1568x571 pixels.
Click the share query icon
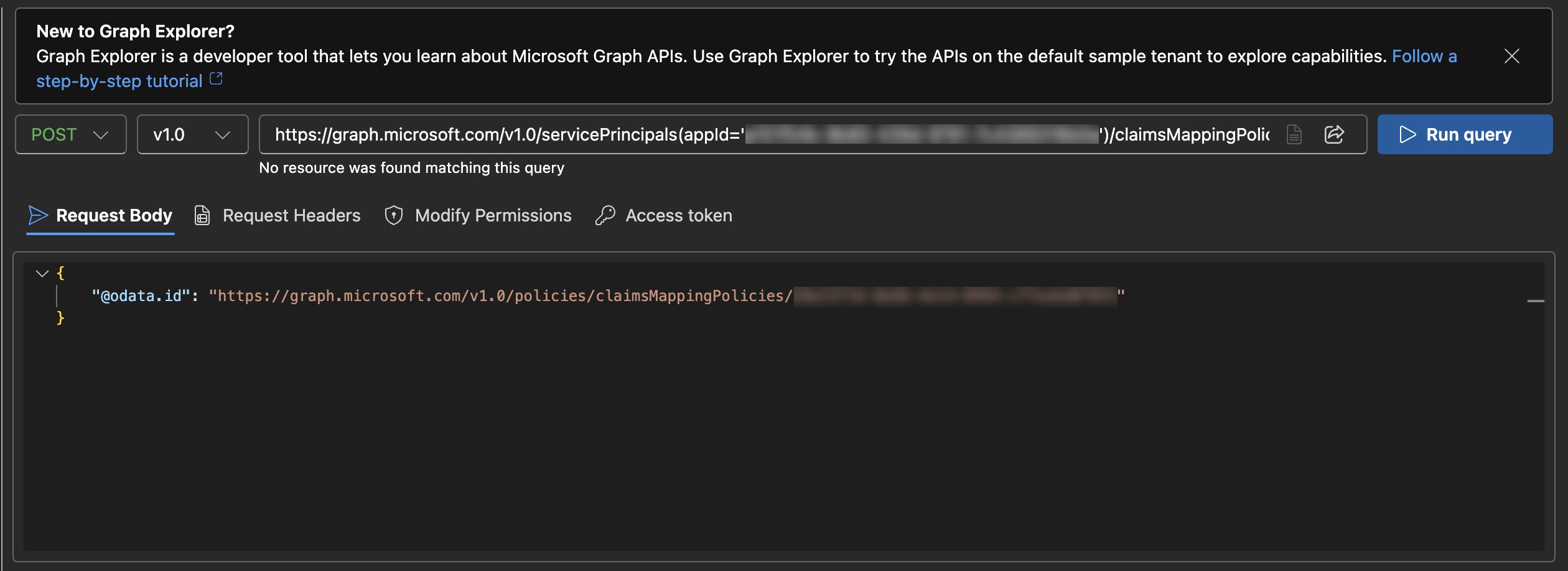point(1334,134)
